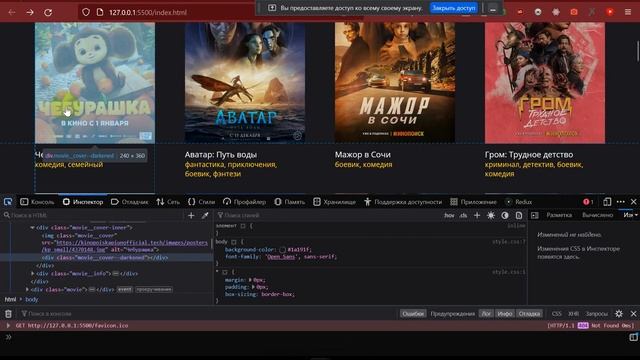Close the split console
This screenshot has width=640, height=360.
[x=633, y=313]
